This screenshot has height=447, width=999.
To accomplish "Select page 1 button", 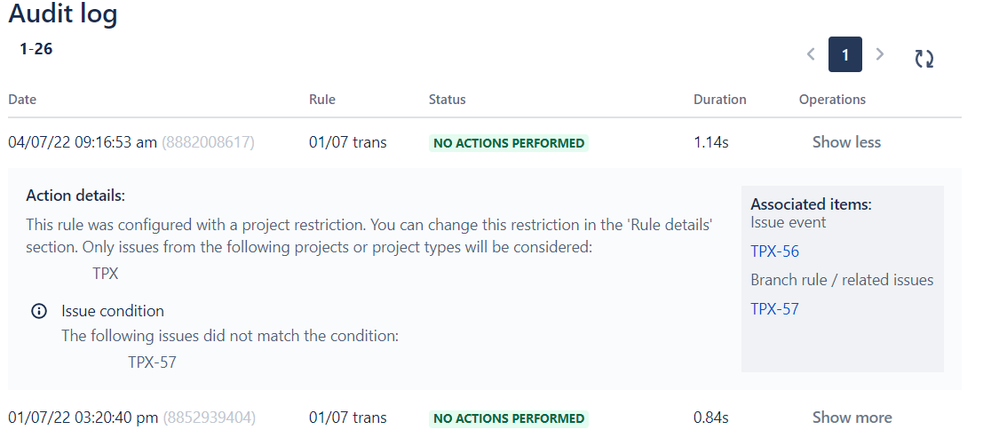I will [845, 55].
